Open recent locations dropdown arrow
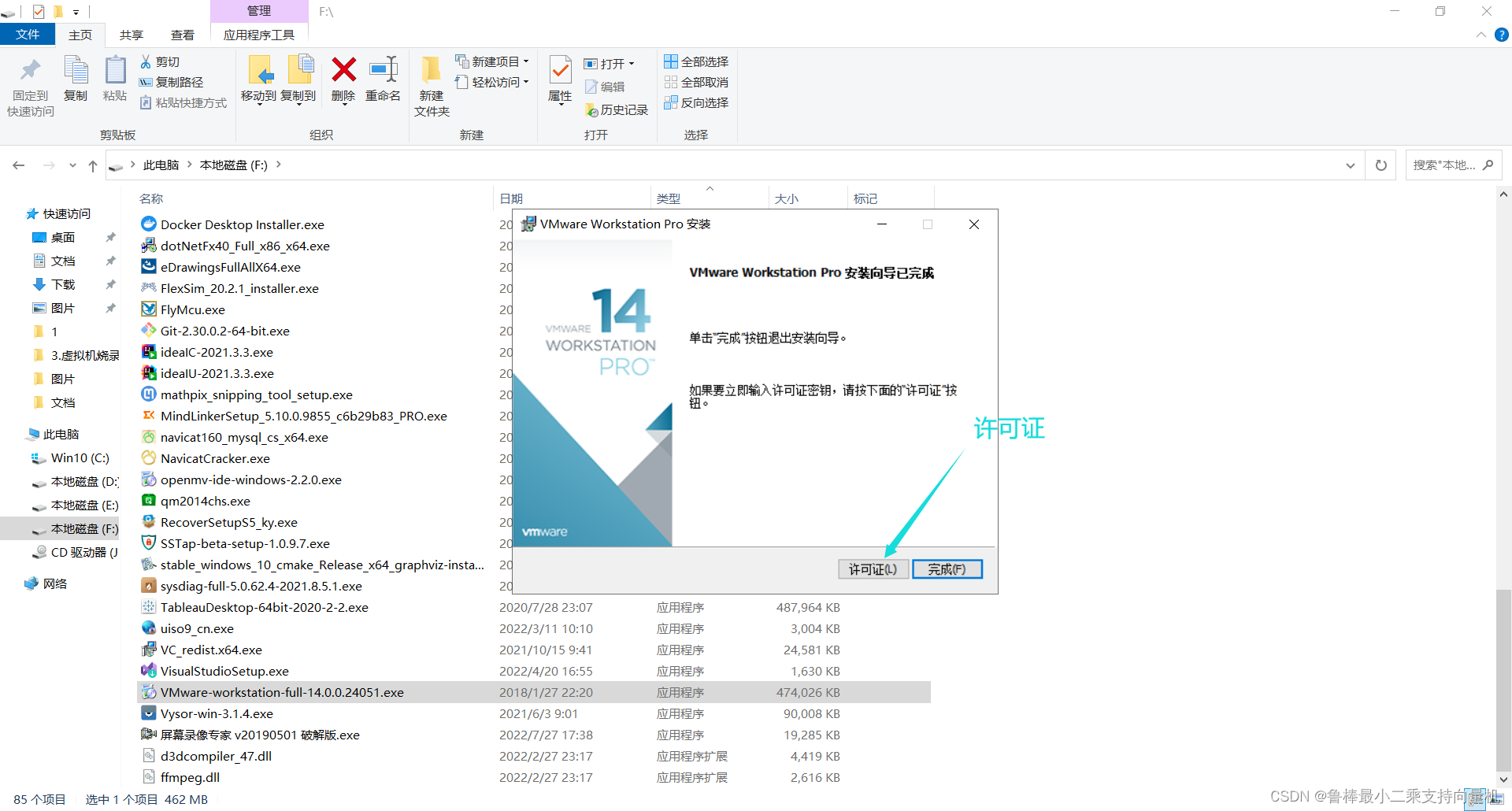The width and height of the screenshot is (1512, 811). point(72,165)
